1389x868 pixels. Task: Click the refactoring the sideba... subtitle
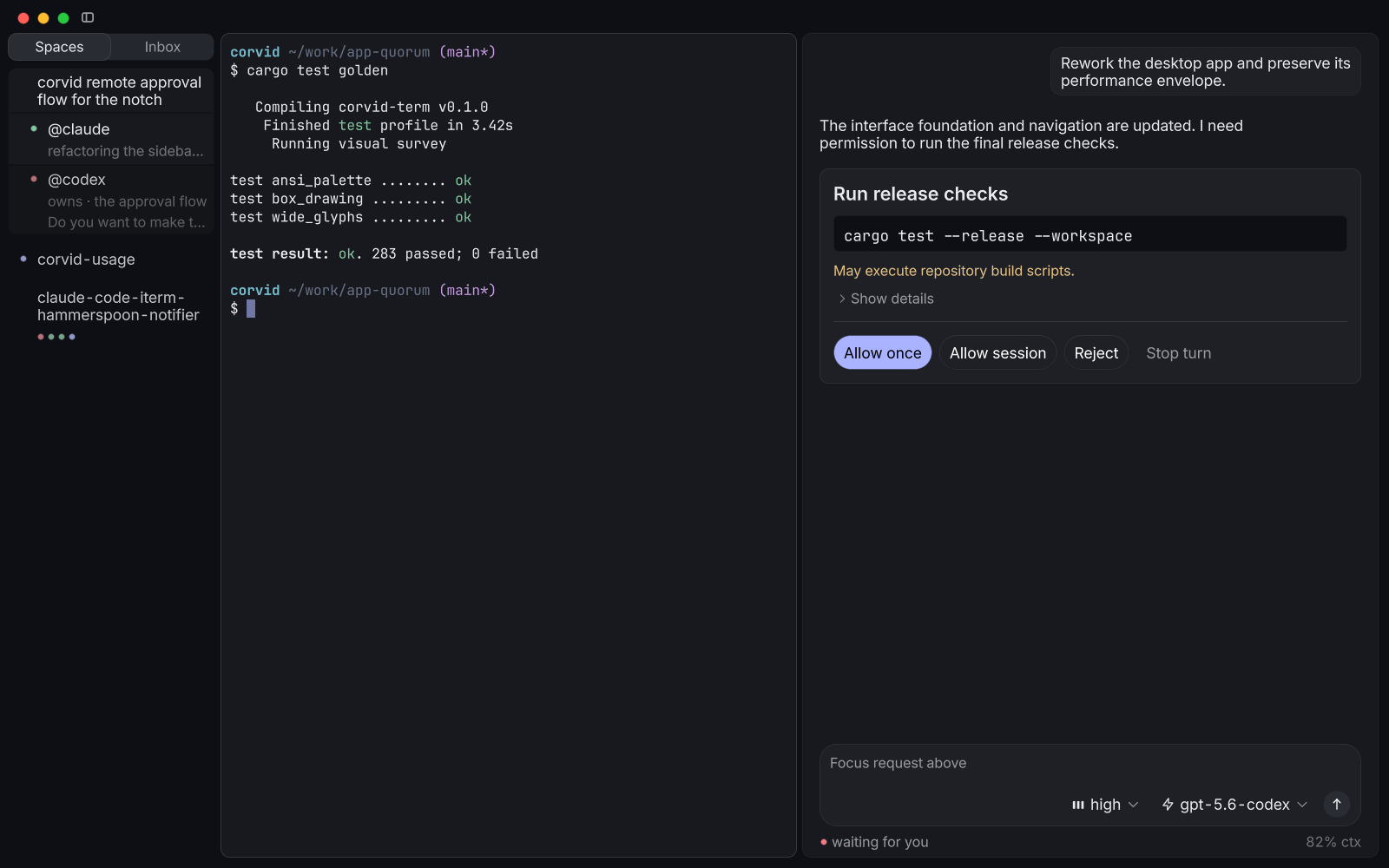(x=126, y=151)
